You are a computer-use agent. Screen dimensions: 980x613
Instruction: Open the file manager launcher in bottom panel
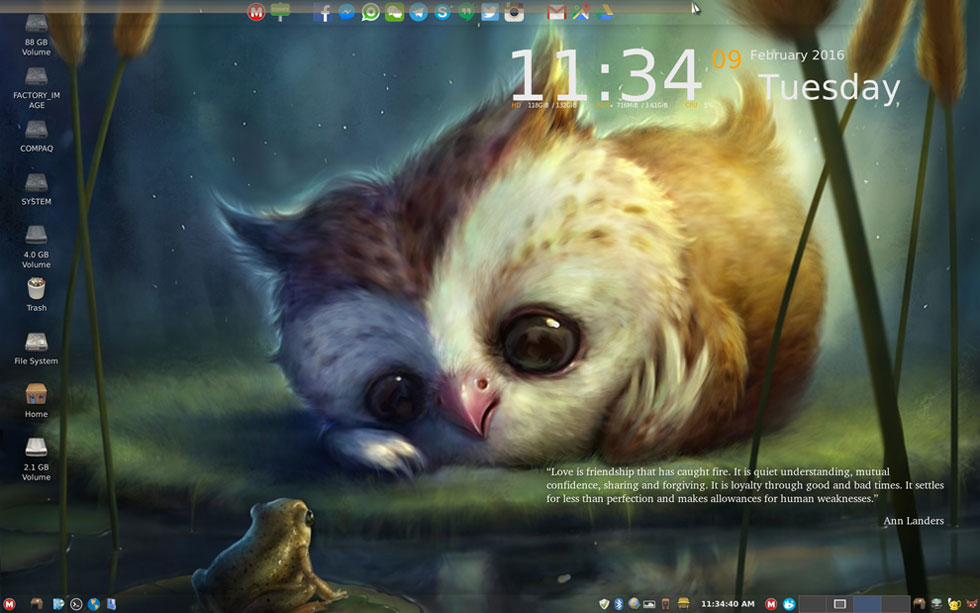(58, 604)
